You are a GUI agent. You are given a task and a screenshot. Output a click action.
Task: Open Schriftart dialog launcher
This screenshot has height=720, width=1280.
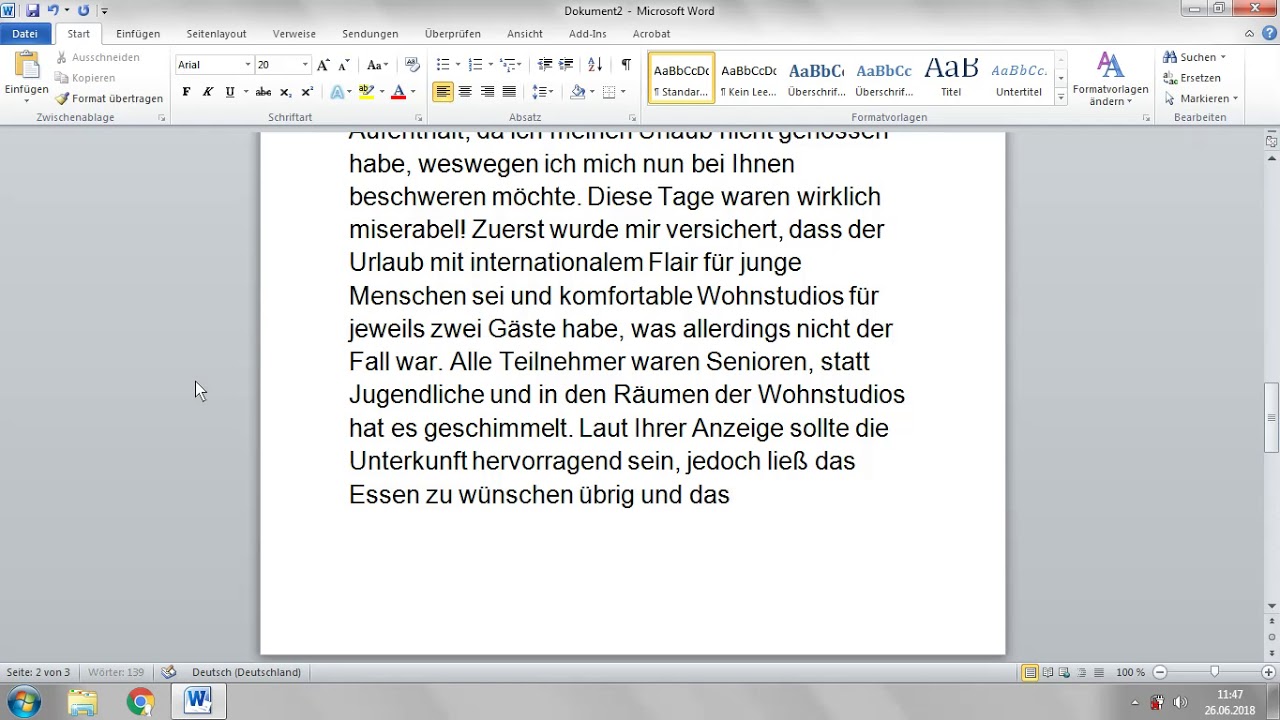point(417,118)
